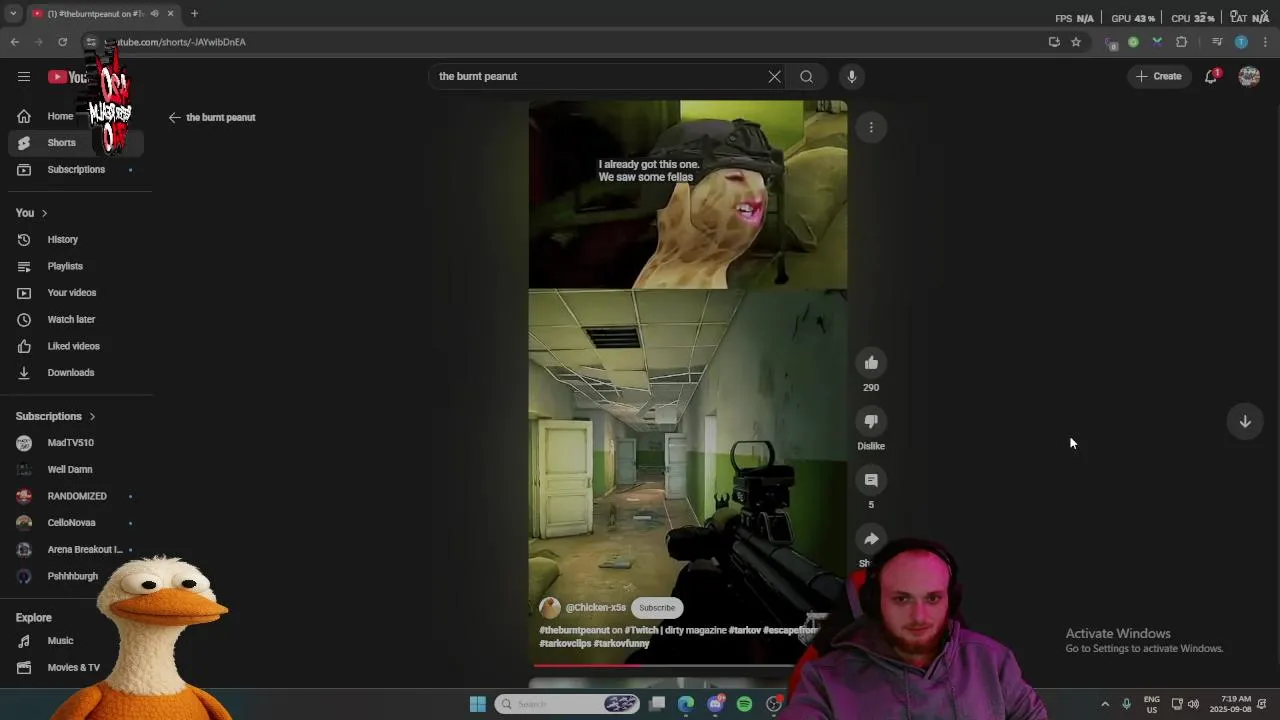Like the short with thumbs up
The image size is (1280, 720).
pyautogui.click(x=871, y=363)
